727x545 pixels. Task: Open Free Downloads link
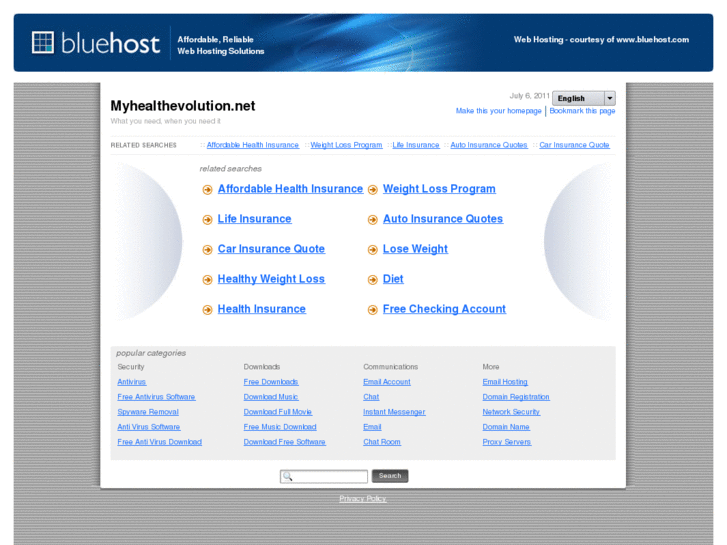coord(271,382)
